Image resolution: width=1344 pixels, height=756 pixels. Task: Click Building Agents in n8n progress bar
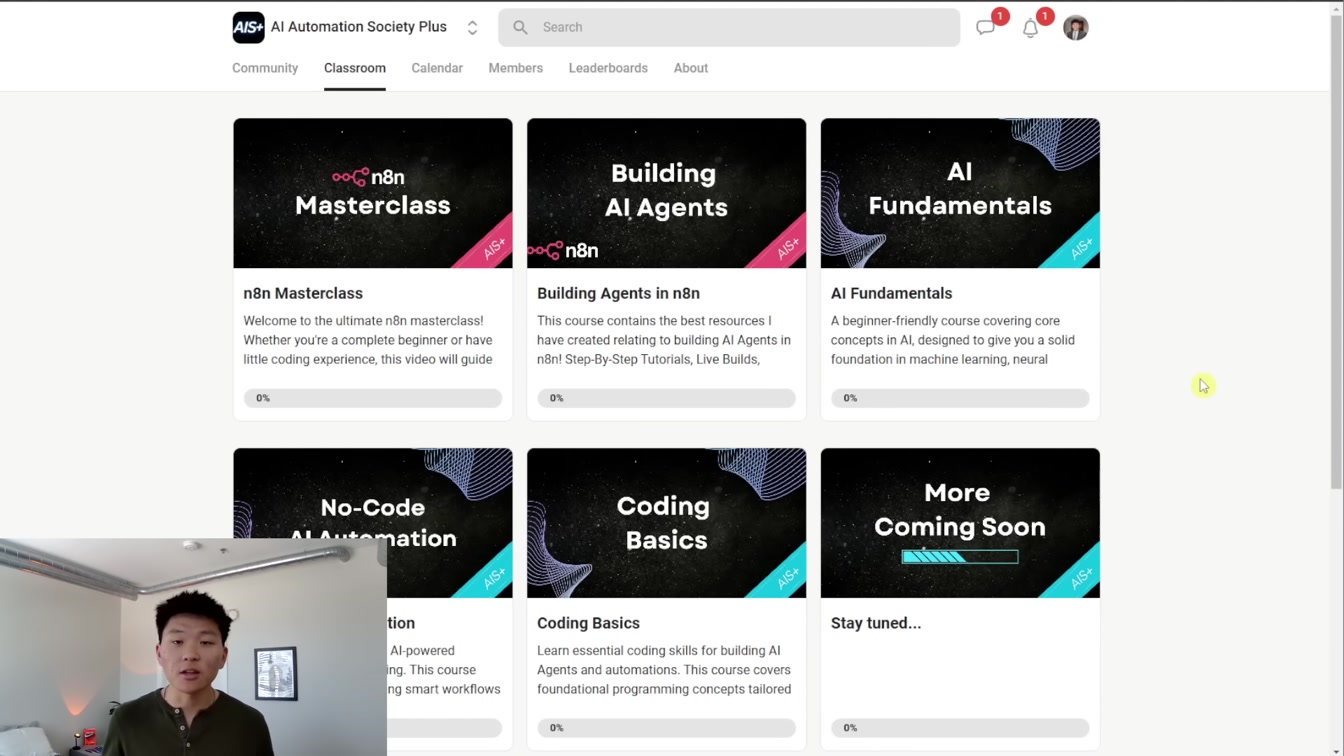pyautogui.click(x=666, y=398)
